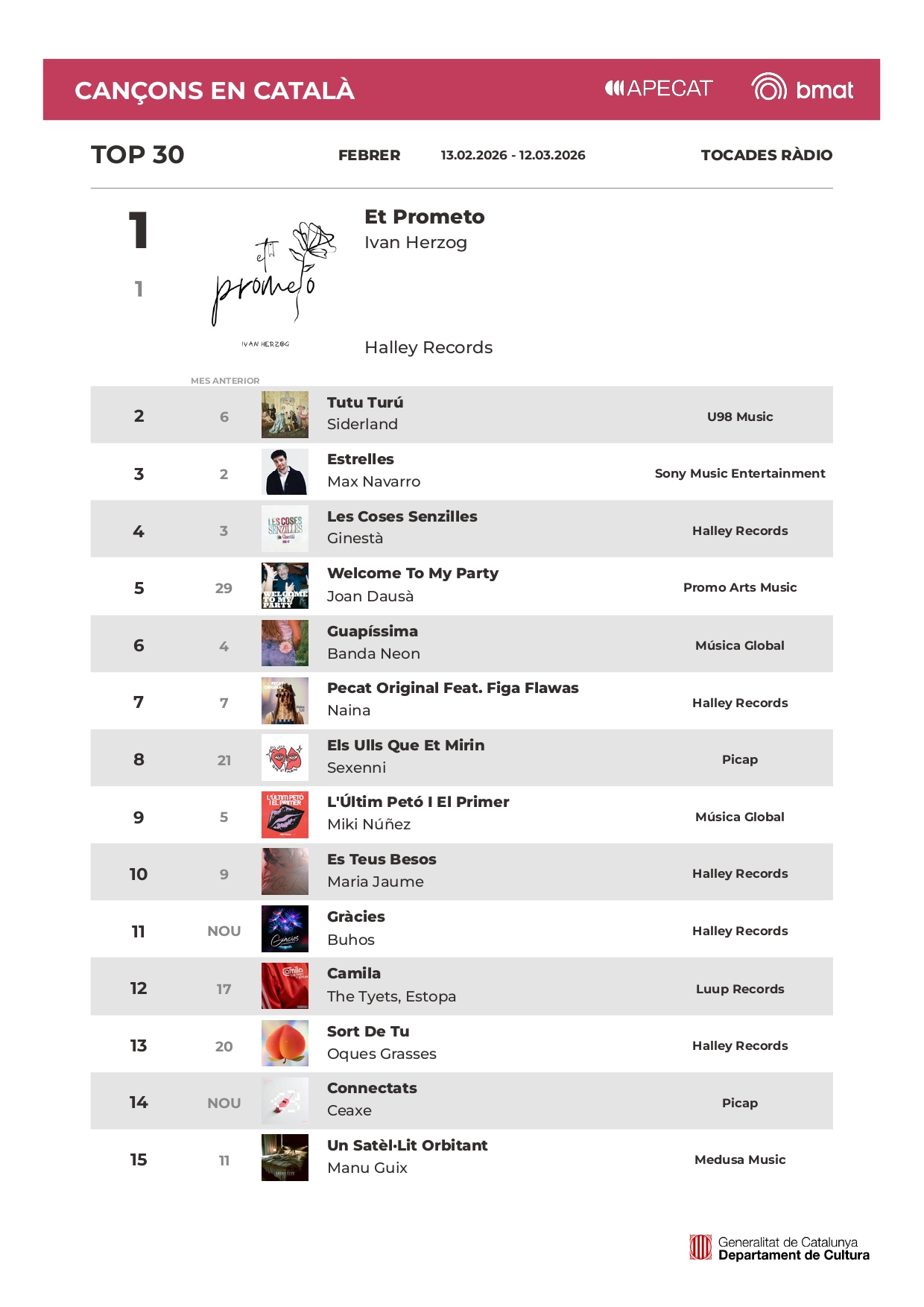Click the Es Teus Besos song title
Screen dimensions: 924x1307
click(x=382, y=860)
